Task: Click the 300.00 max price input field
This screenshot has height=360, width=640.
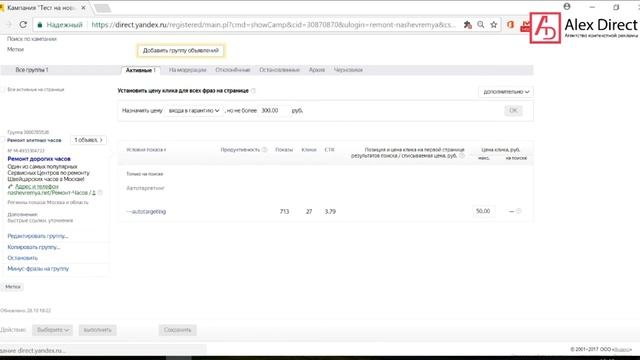Action: pos(273,111)
